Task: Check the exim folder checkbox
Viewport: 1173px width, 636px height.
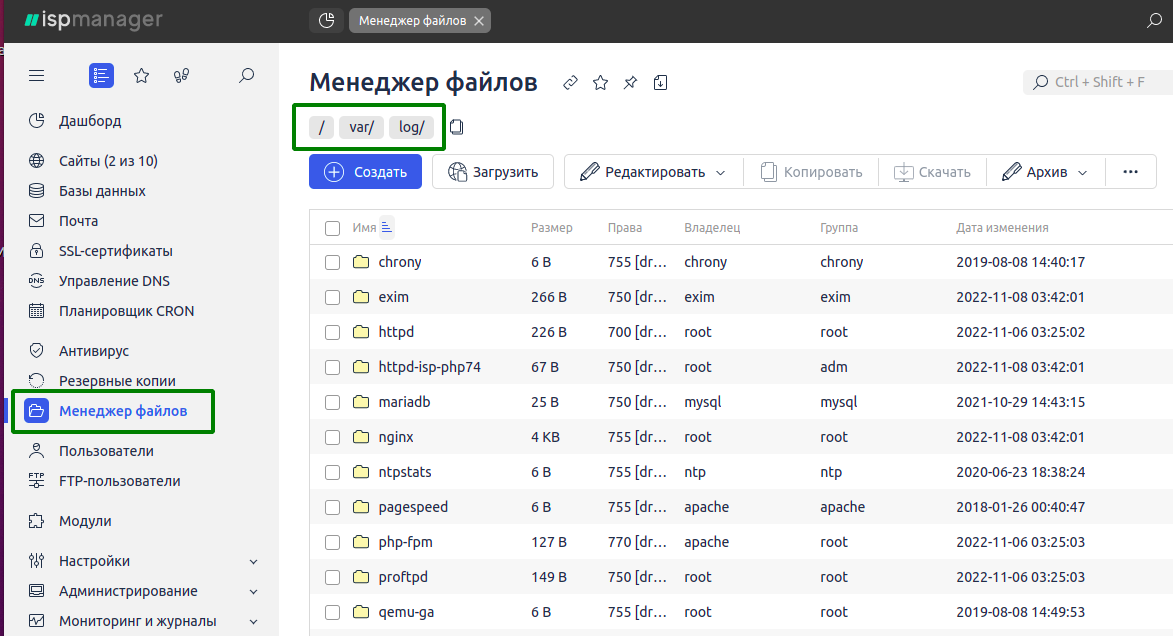Action: 333,298
